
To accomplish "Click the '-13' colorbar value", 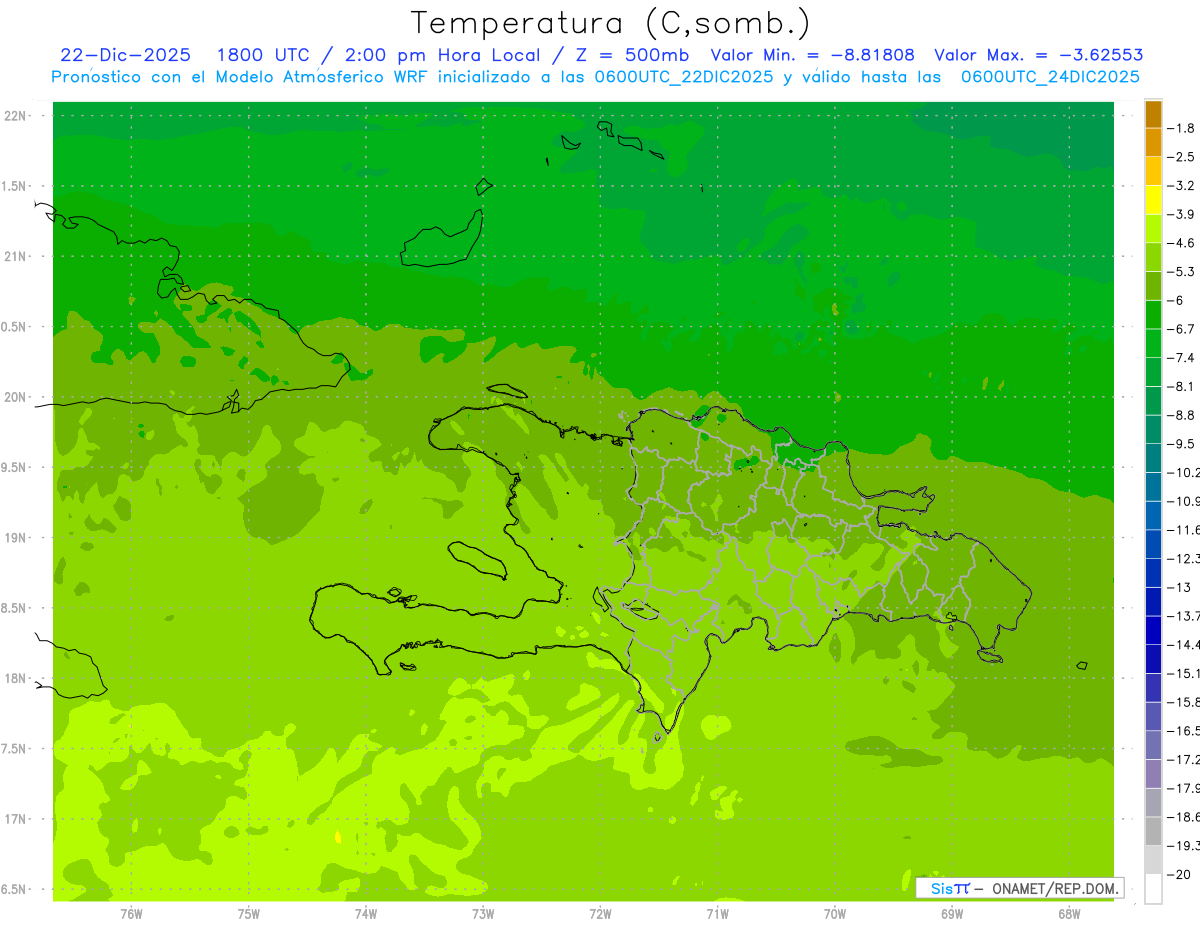I will tap(1178, 587).
